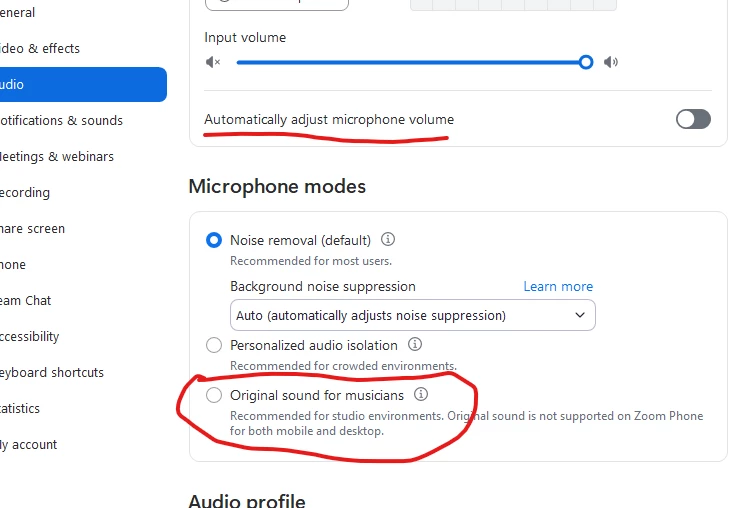The width and height of the screenshot is (741, 508).
Task: Click the chevron arrow of Auto noise suppression
Action: [x=580, y=315]
